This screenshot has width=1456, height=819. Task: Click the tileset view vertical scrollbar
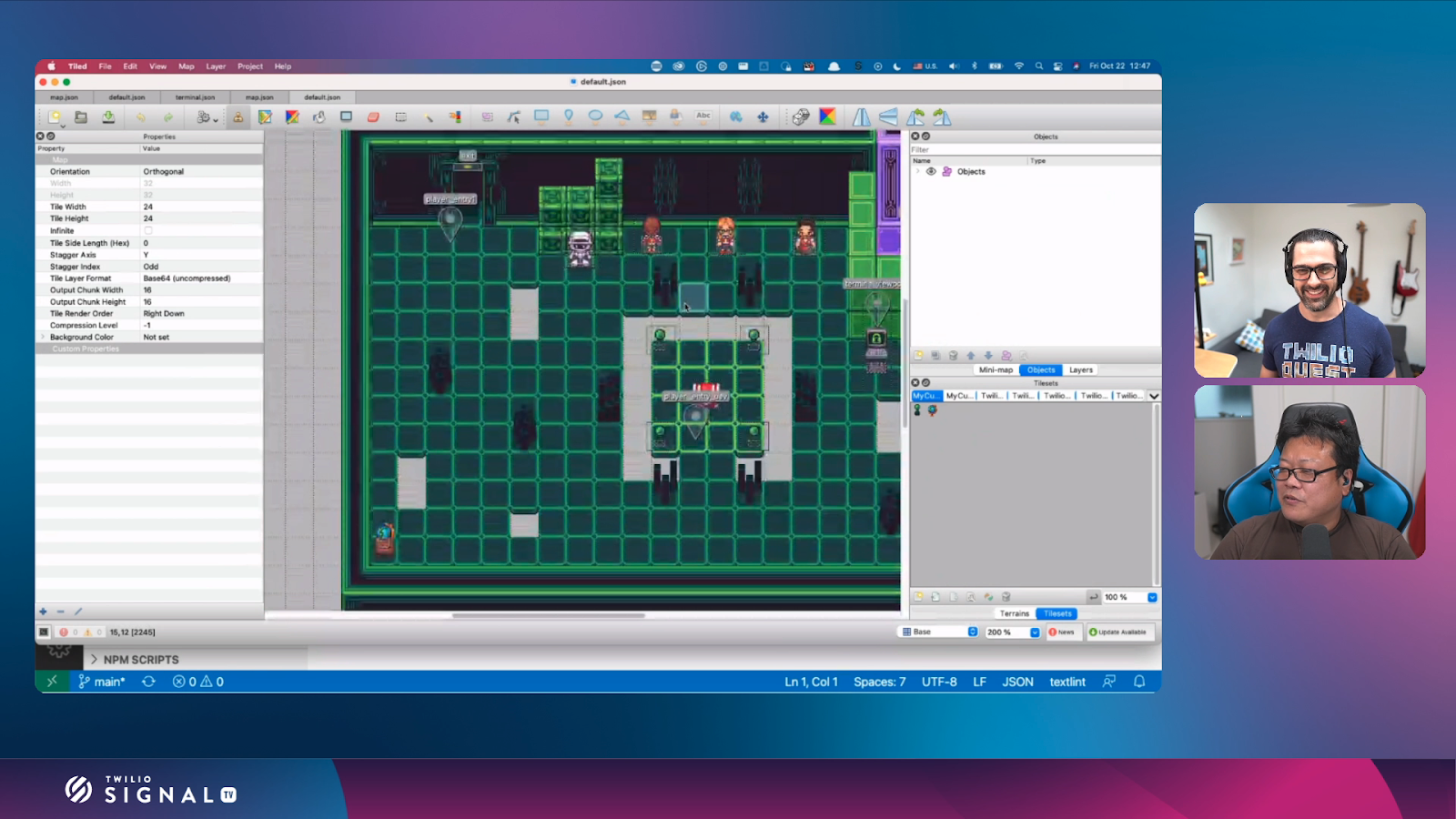click(1156, 496)
